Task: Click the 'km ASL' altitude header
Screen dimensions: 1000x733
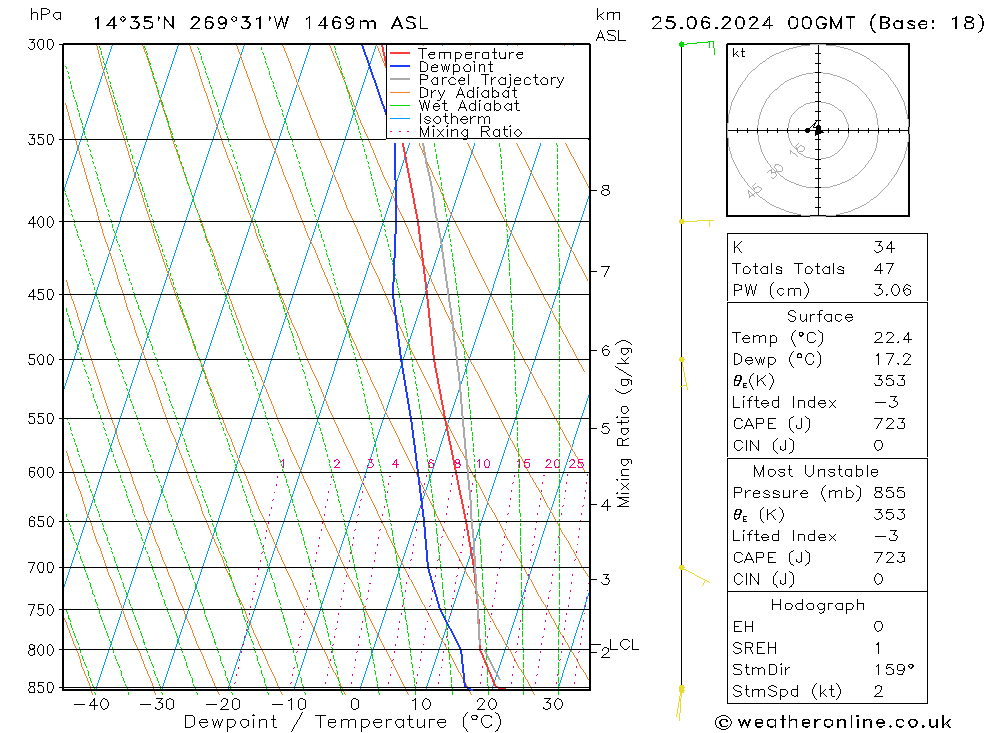Action: 610,26
